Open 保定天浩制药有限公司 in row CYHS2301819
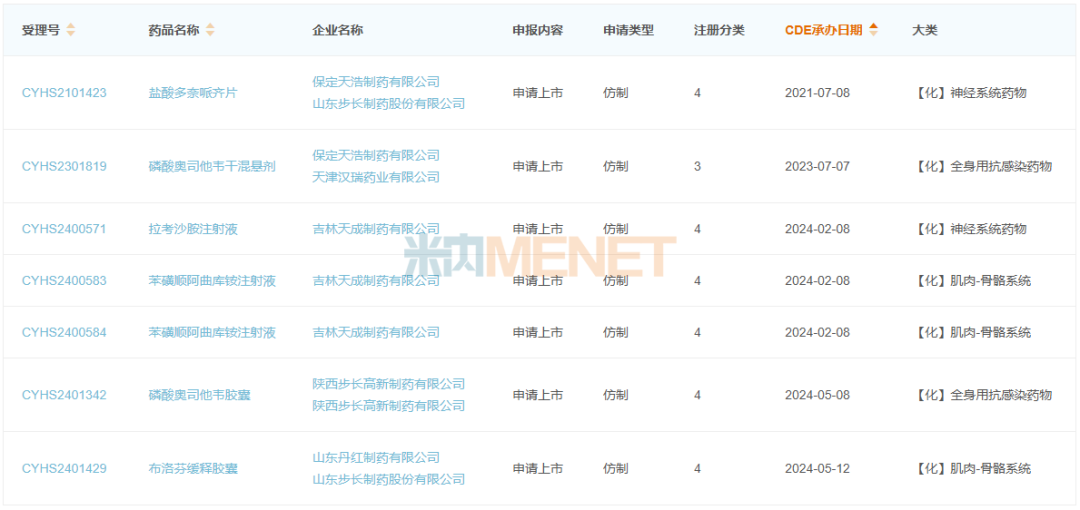1080x510 pixels. coord(376,155)
